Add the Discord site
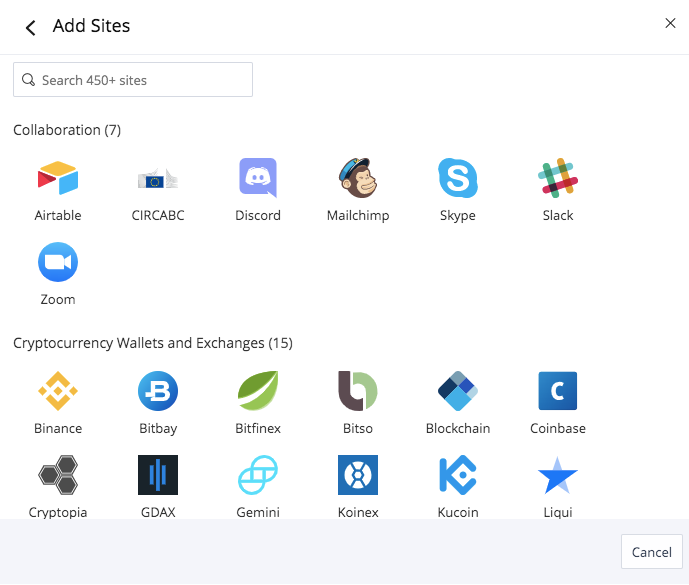 pyautogui.click(x=258, y=178)
